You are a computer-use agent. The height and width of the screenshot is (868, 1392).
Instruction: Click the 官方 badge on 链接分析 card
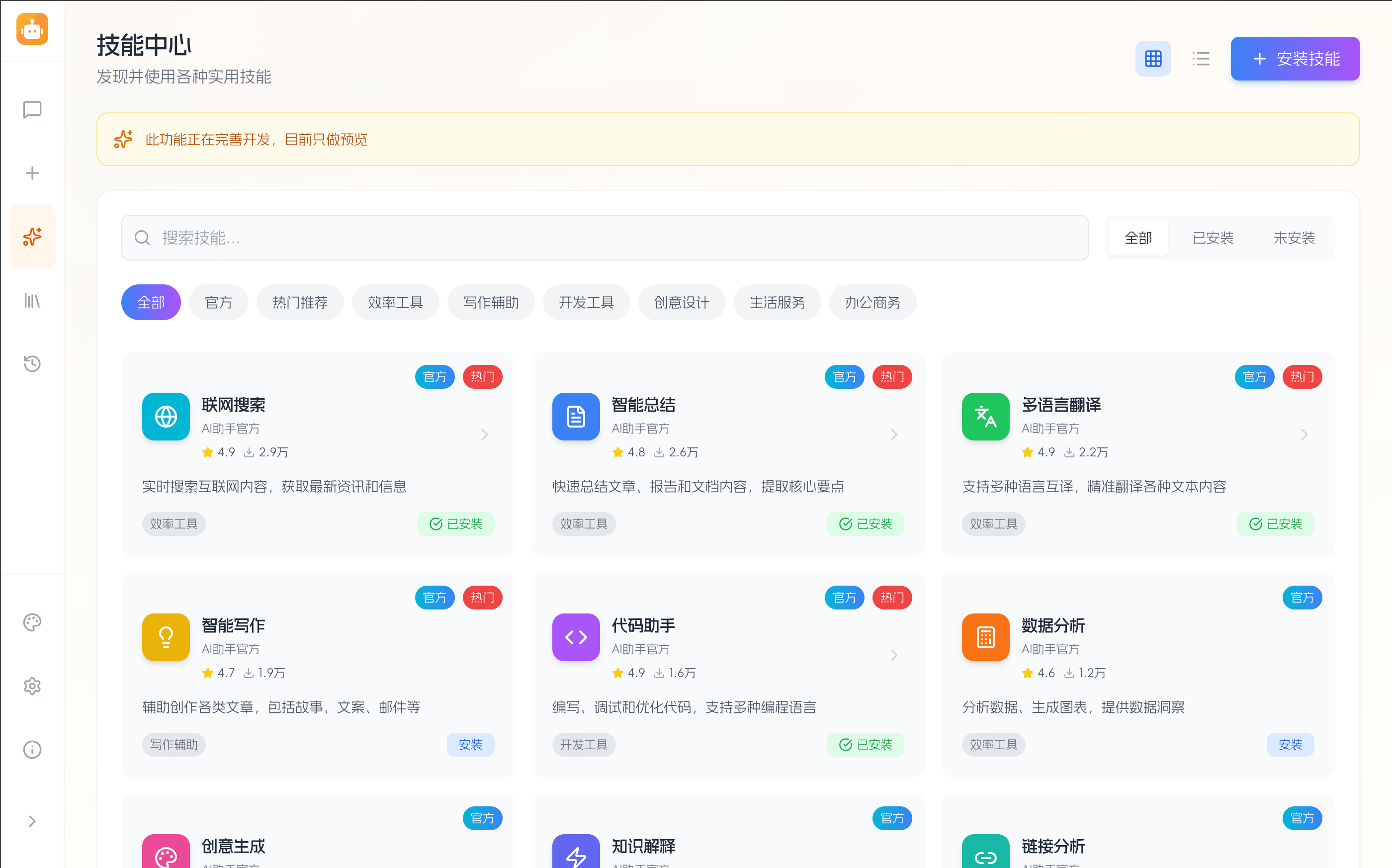point(1302,818)
